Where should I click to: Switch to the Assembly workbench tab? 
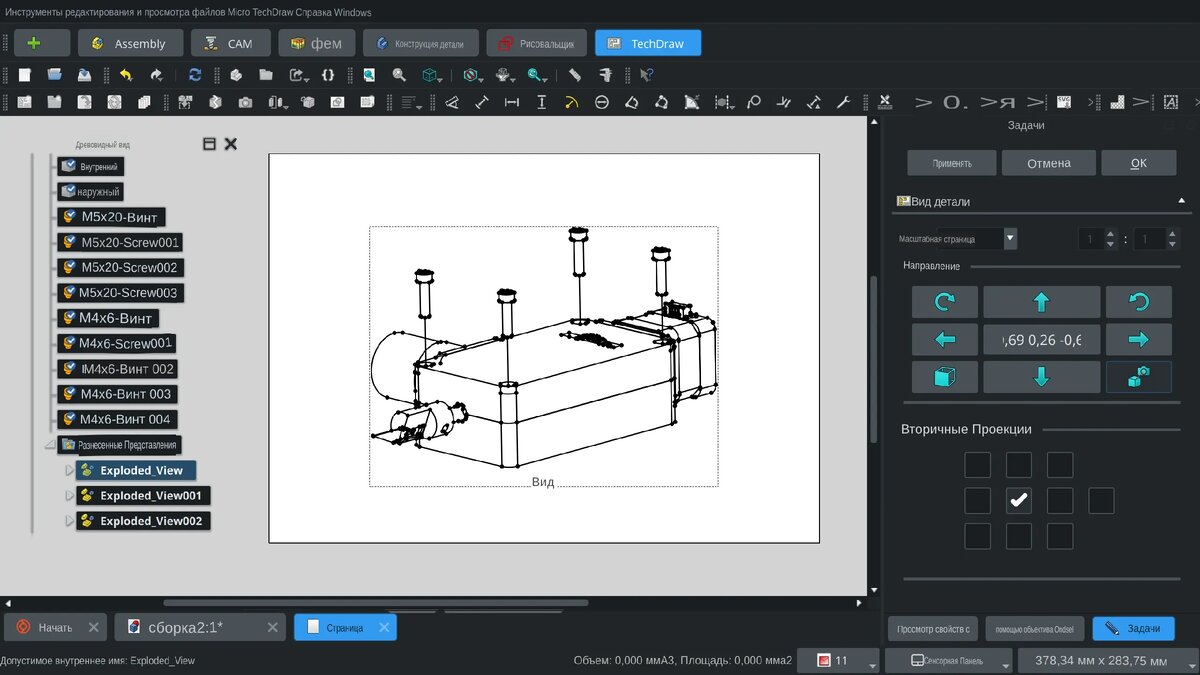point(132,43)
